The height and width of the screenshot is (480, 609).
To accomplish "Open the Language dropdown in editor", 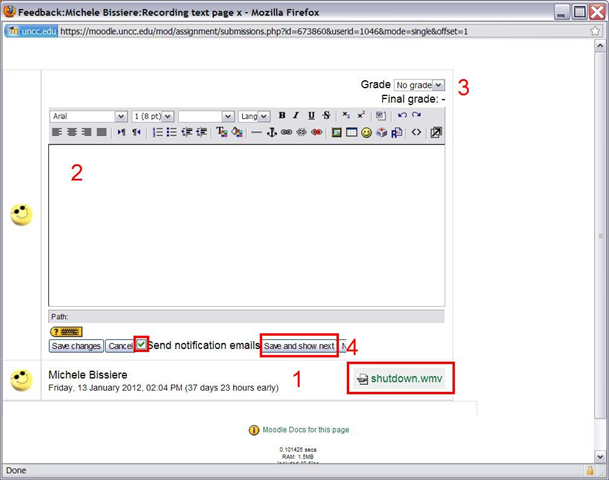I will (255, 116).
